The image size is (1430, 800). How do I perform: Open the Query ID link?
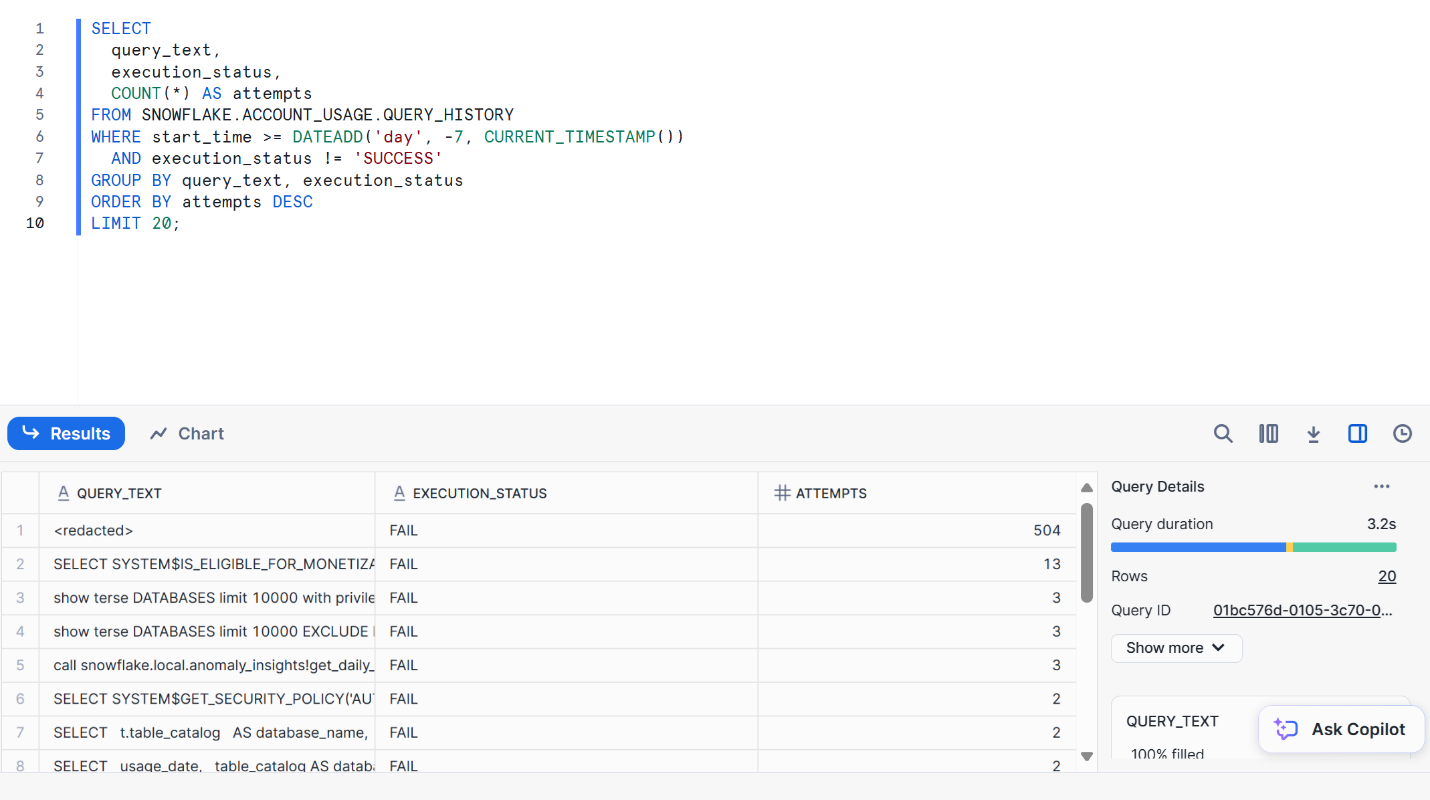tap(1303, 610)
